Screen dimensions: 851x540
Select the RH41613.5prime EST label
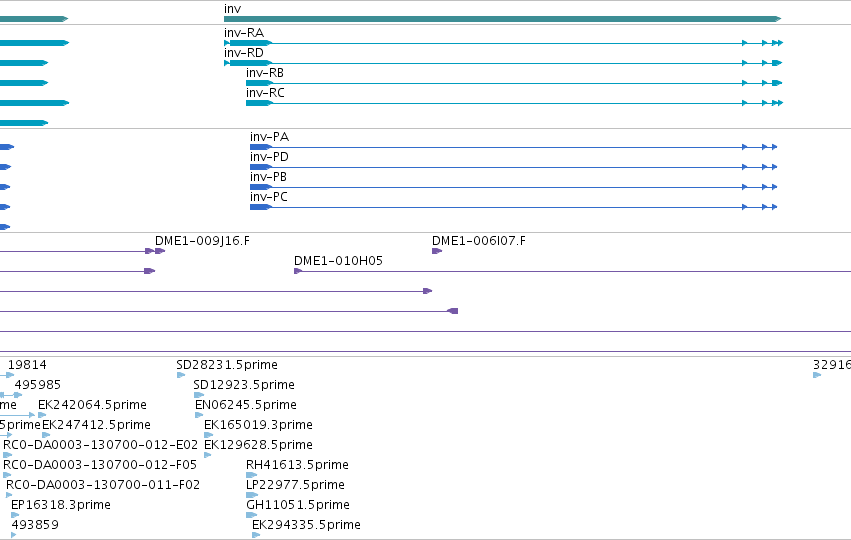click(x=297, y=465)
